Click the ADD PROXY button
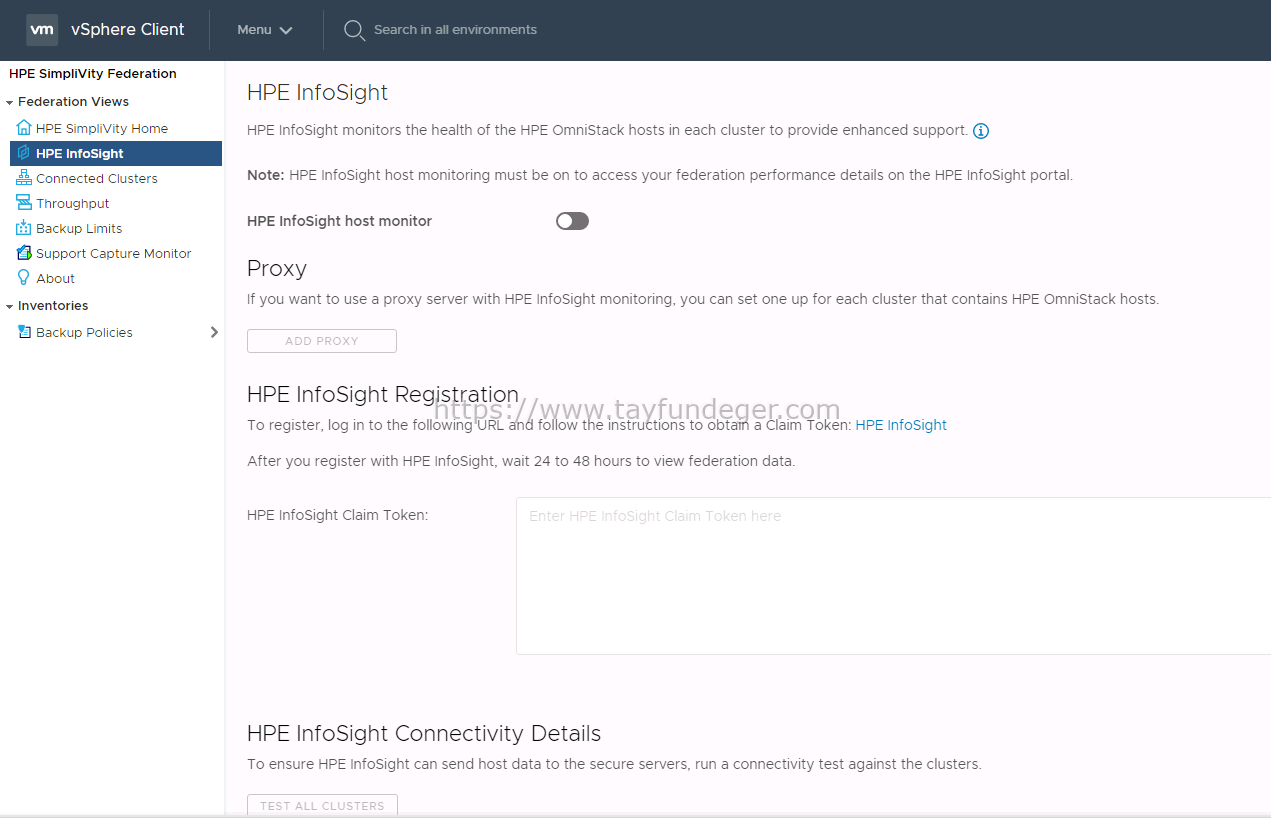This screenshot has height=819, width=1271. coord(322,341)
